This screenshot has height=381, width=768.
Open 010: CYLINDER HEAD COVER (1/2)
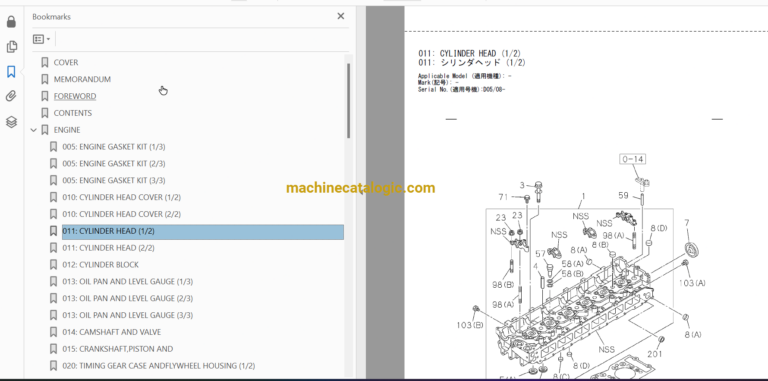[x=121, y=197]
